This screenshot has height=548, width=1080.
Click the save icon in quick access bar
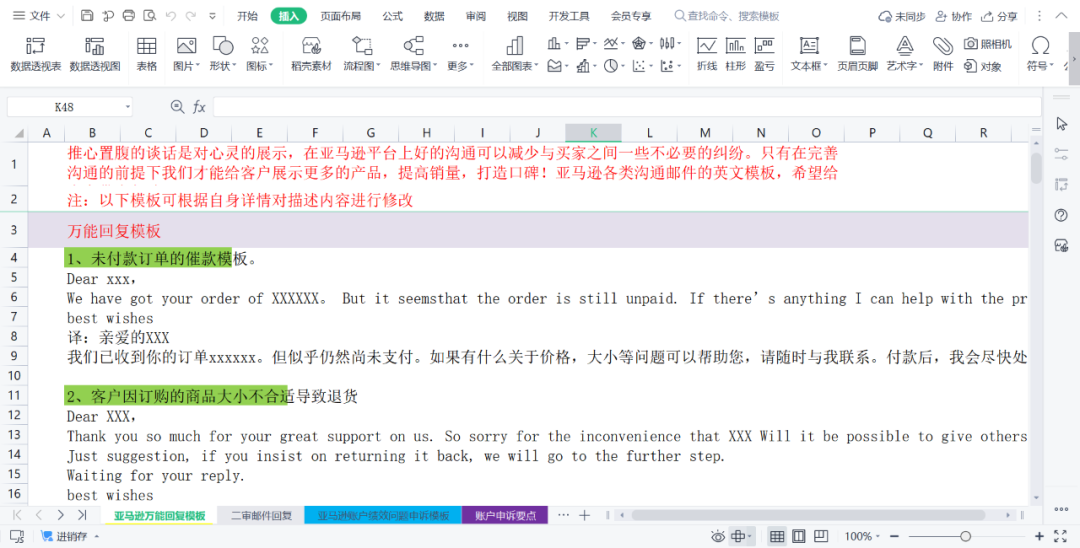click(87, 16)
